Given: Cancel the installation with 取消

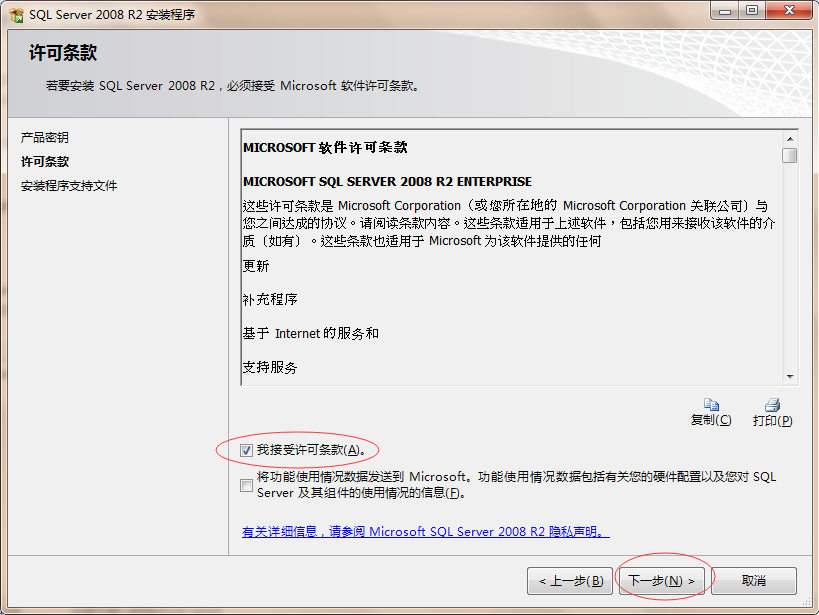Looking at the screenshot, I should 754,581.
